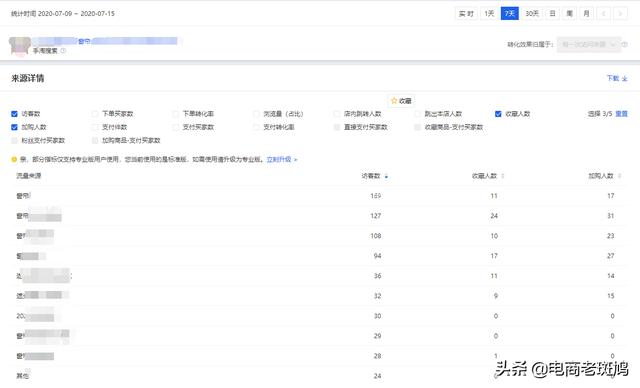This screenshot has width=640, height=388.
Task: Check the 支付件数 checkbox
Action: (95, 127)
